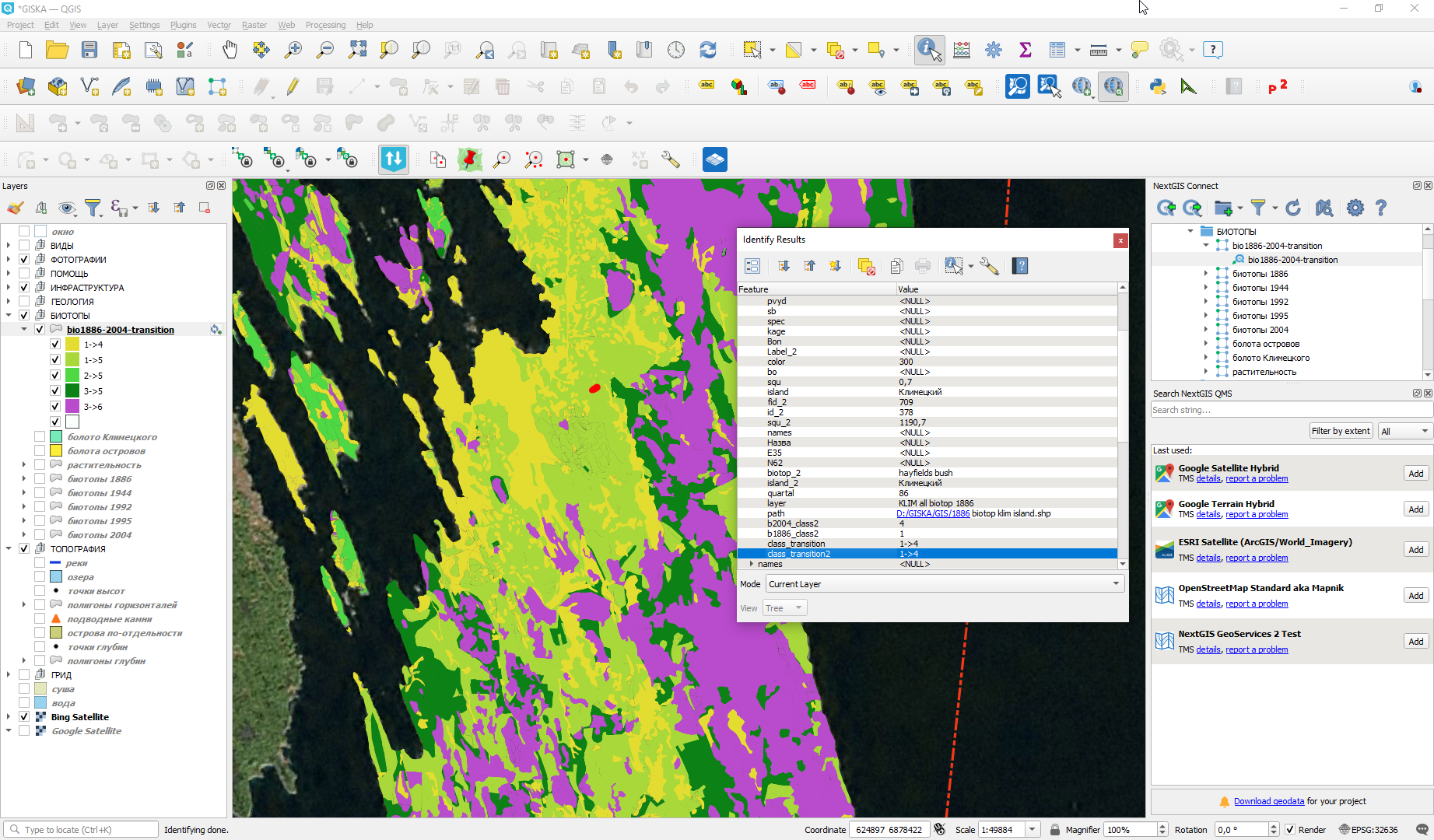The image size is (1434, 840).
Task: Collapse the ТОПОГРАФИЯ group
Action: pyautogui.click(x=9, y=549)
